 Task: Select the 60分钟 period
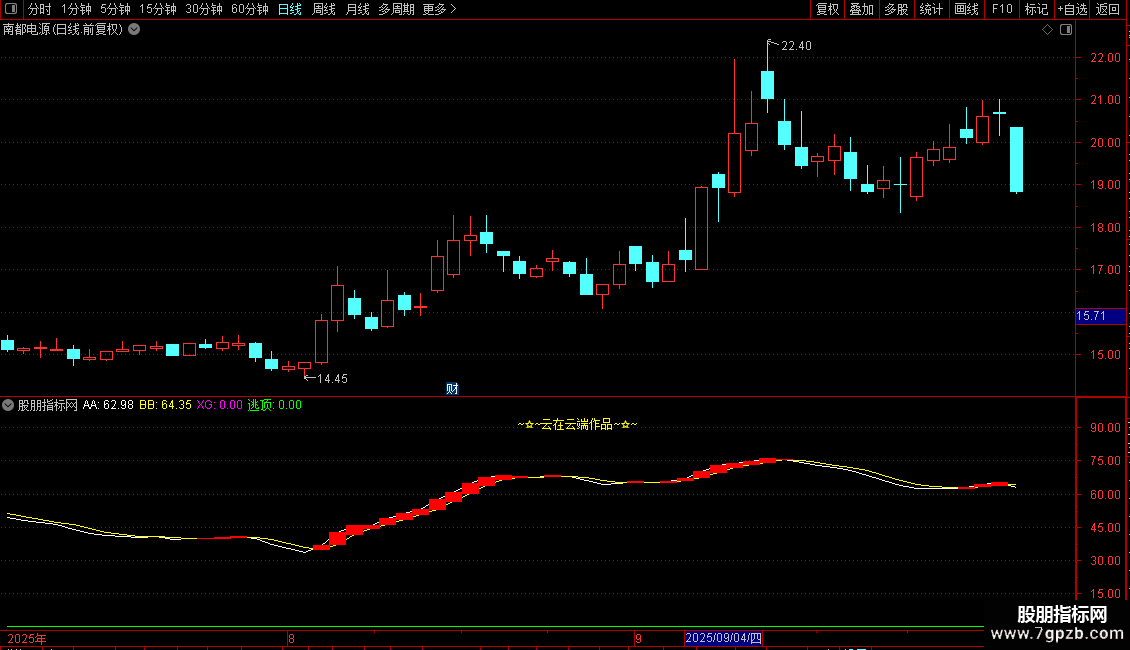(x=250, y=9)
